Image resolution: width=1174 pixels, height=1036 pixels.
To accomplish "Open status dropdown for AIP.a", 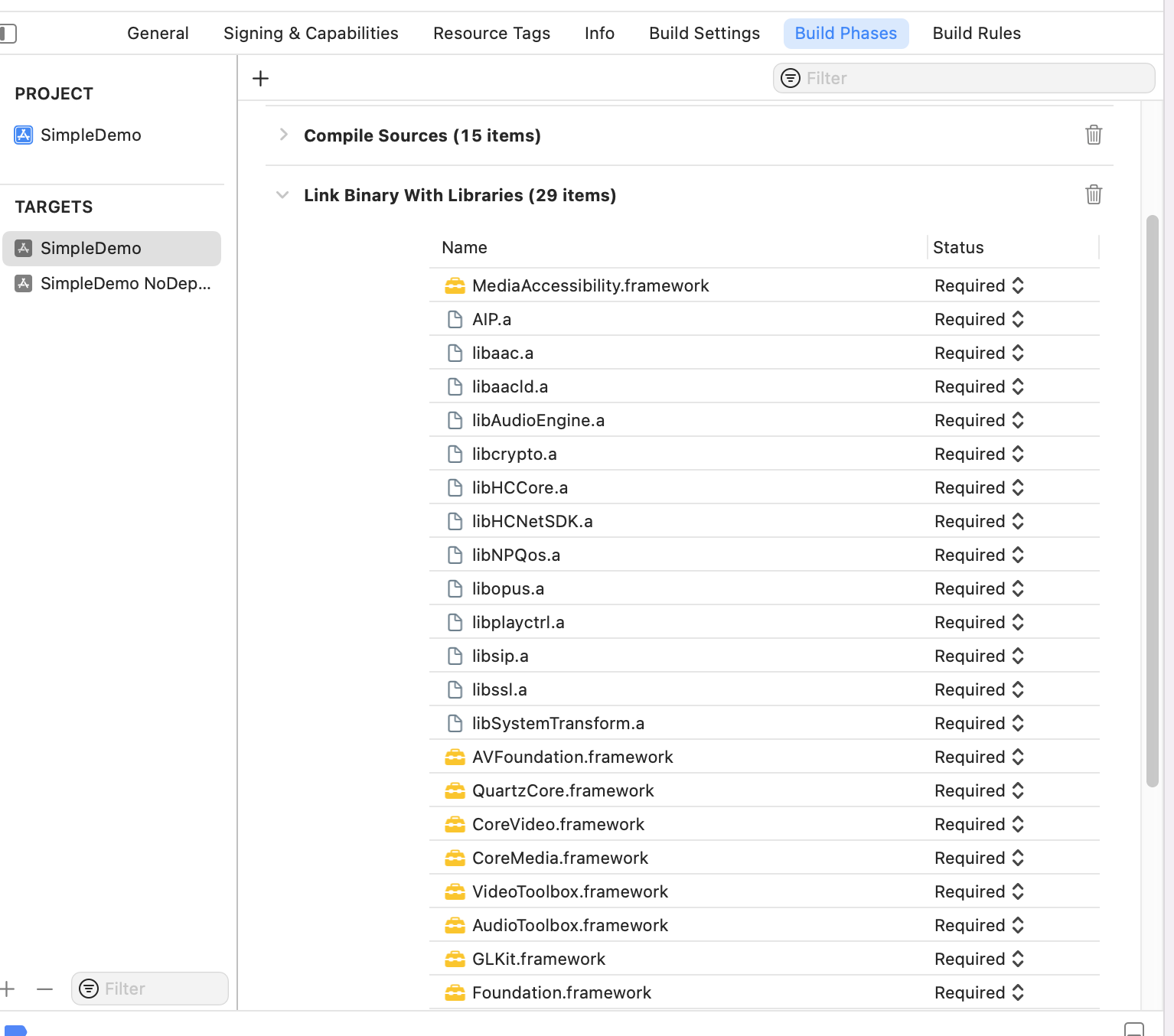I will [x=979, y=319].
